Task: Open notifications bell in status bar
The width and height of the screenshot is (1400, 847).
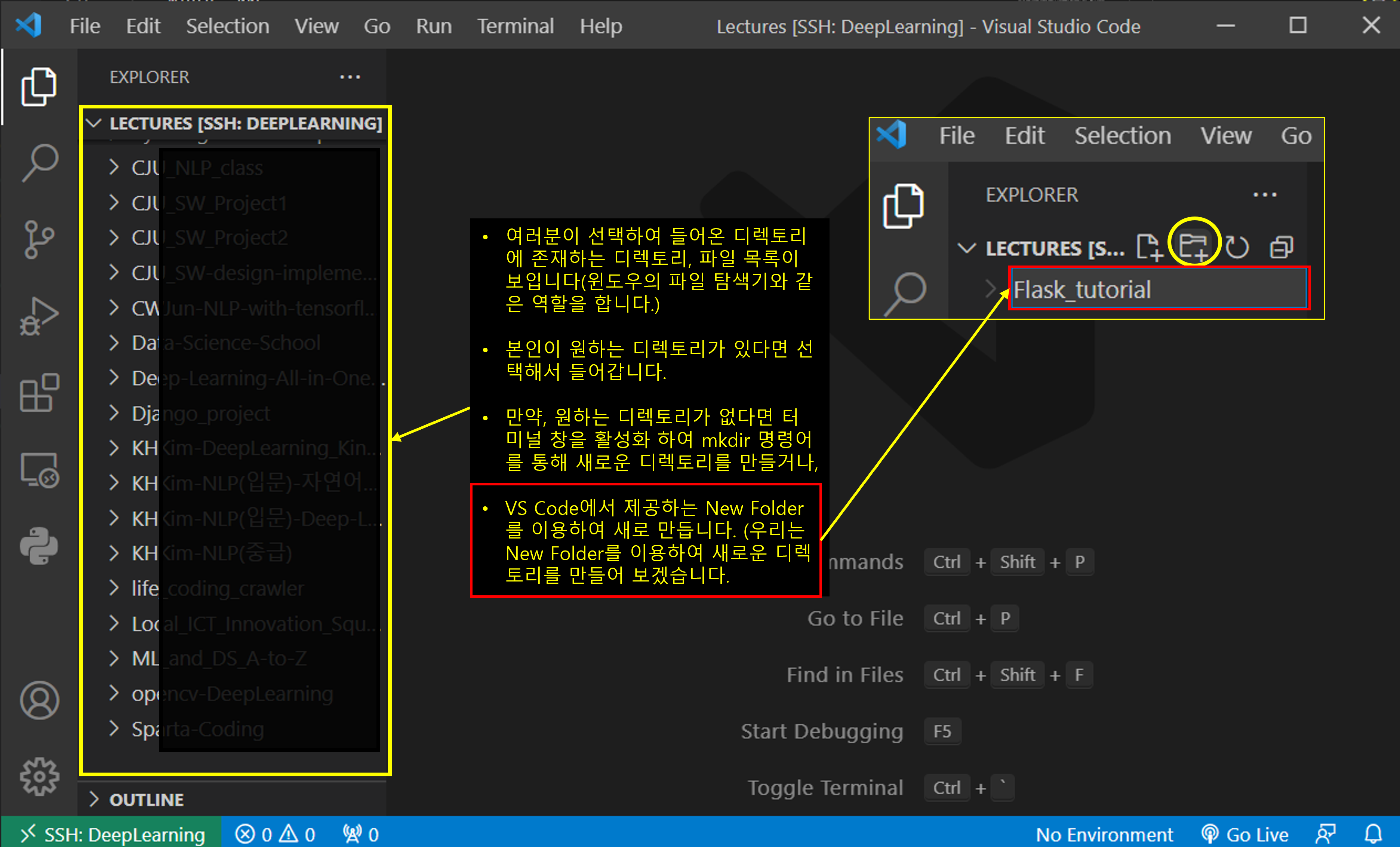Action: [1374, 834]
